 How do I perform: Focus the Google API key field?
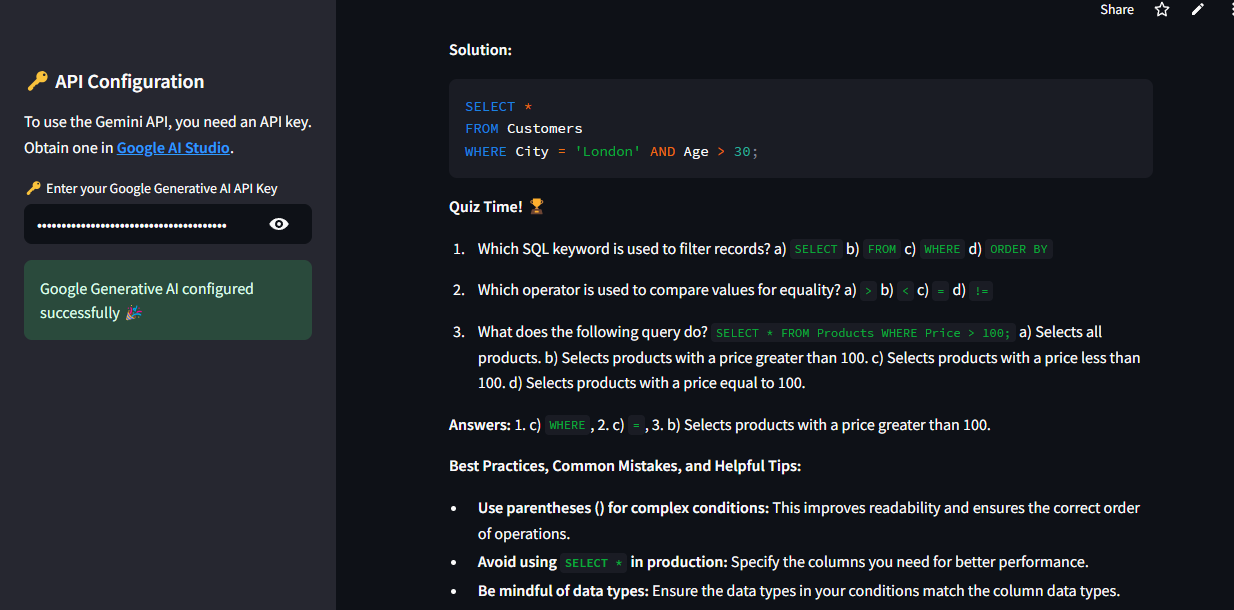click(x=140, y=225)
